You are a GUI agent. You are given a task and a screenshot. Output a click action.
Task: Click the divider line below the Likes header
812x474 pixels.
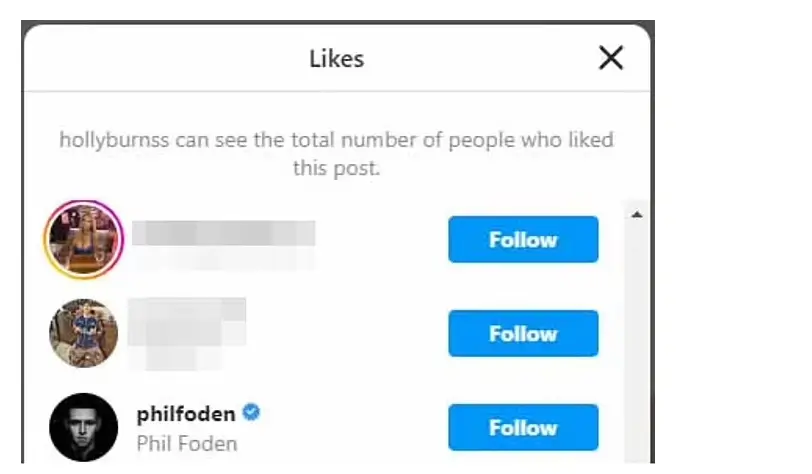tap(337, 92)
